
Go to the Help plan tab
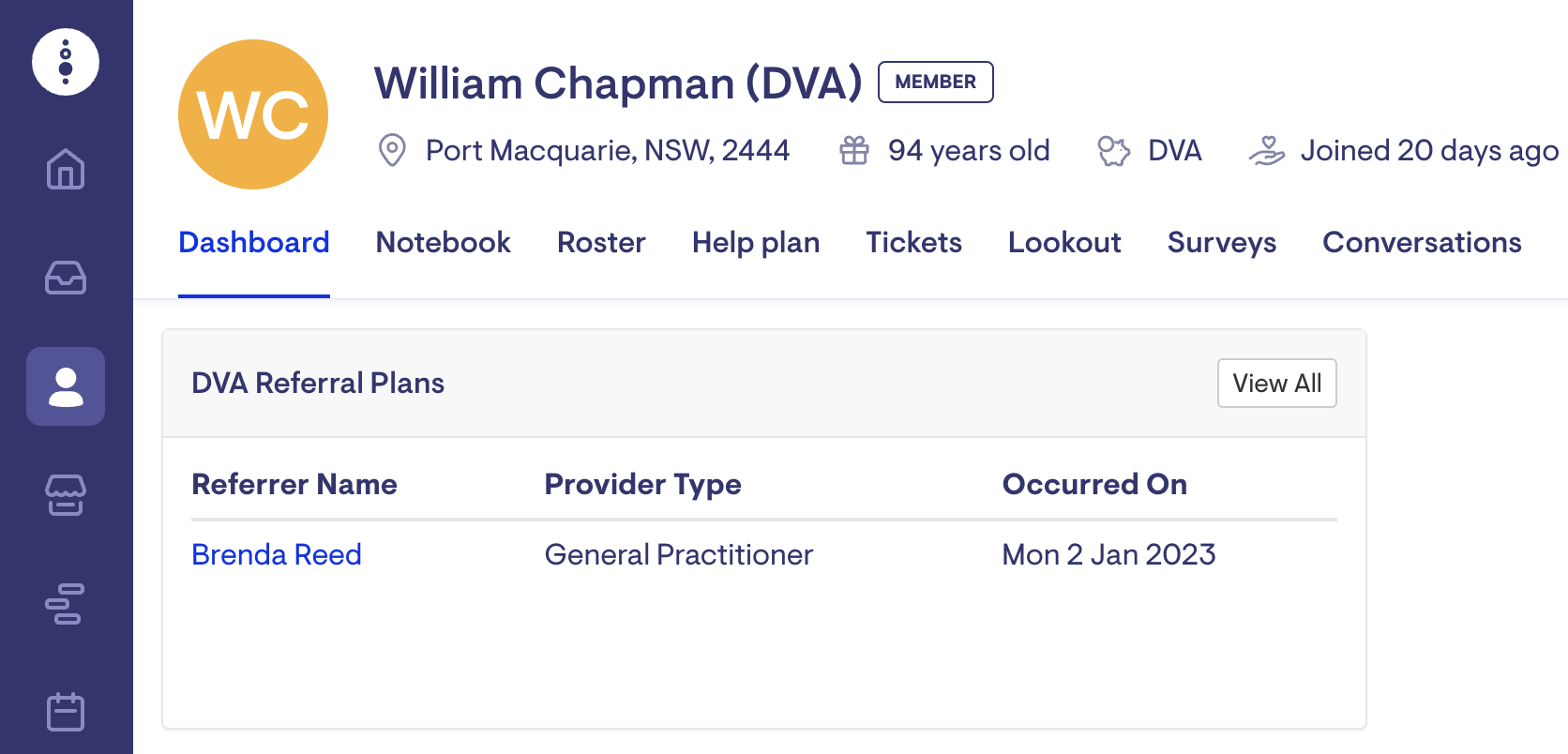tap(756, 243)
